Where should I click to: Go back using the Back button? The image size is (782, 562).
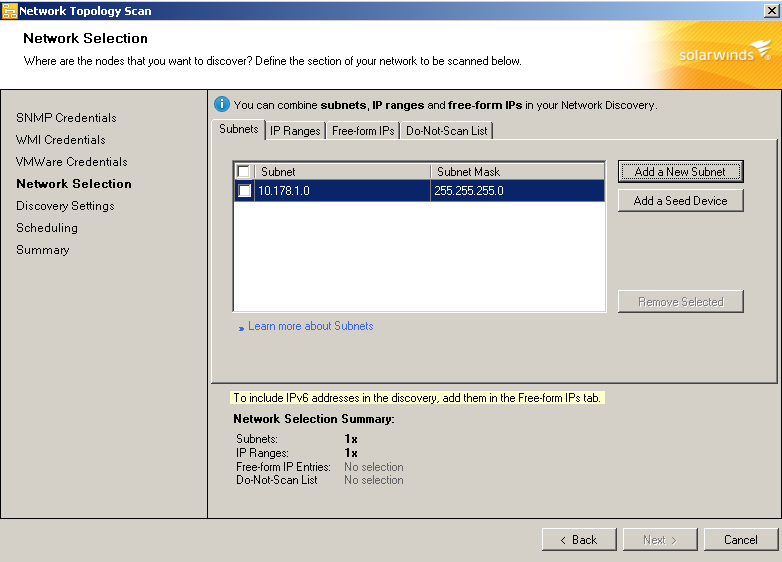tap(578, 540)
